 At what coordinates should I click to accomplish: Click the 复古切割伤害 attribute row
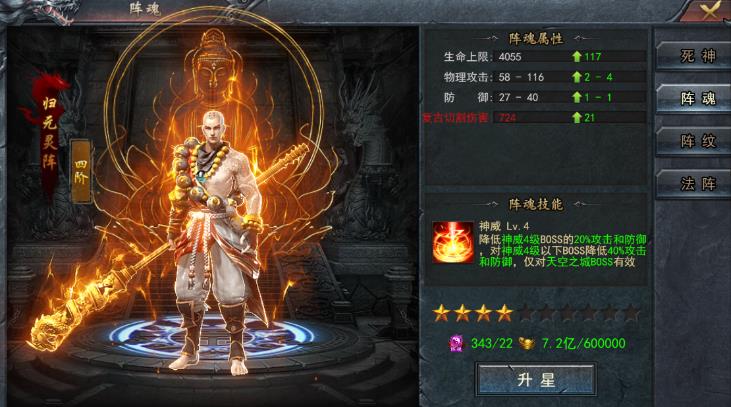534,117
